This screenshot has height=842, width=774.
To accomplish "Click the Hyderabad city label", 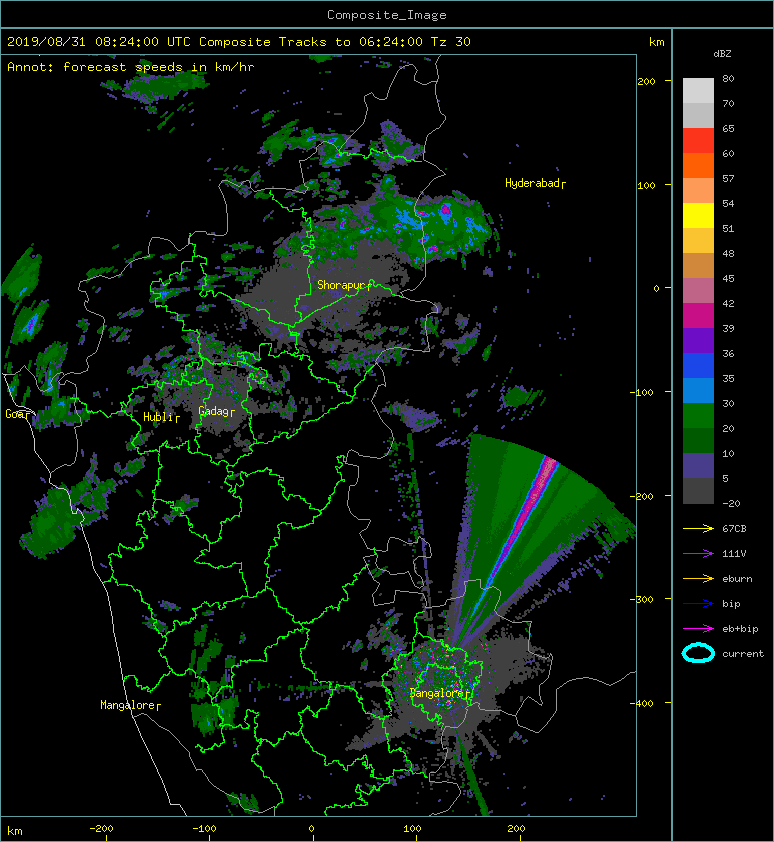I will point(536,183).
